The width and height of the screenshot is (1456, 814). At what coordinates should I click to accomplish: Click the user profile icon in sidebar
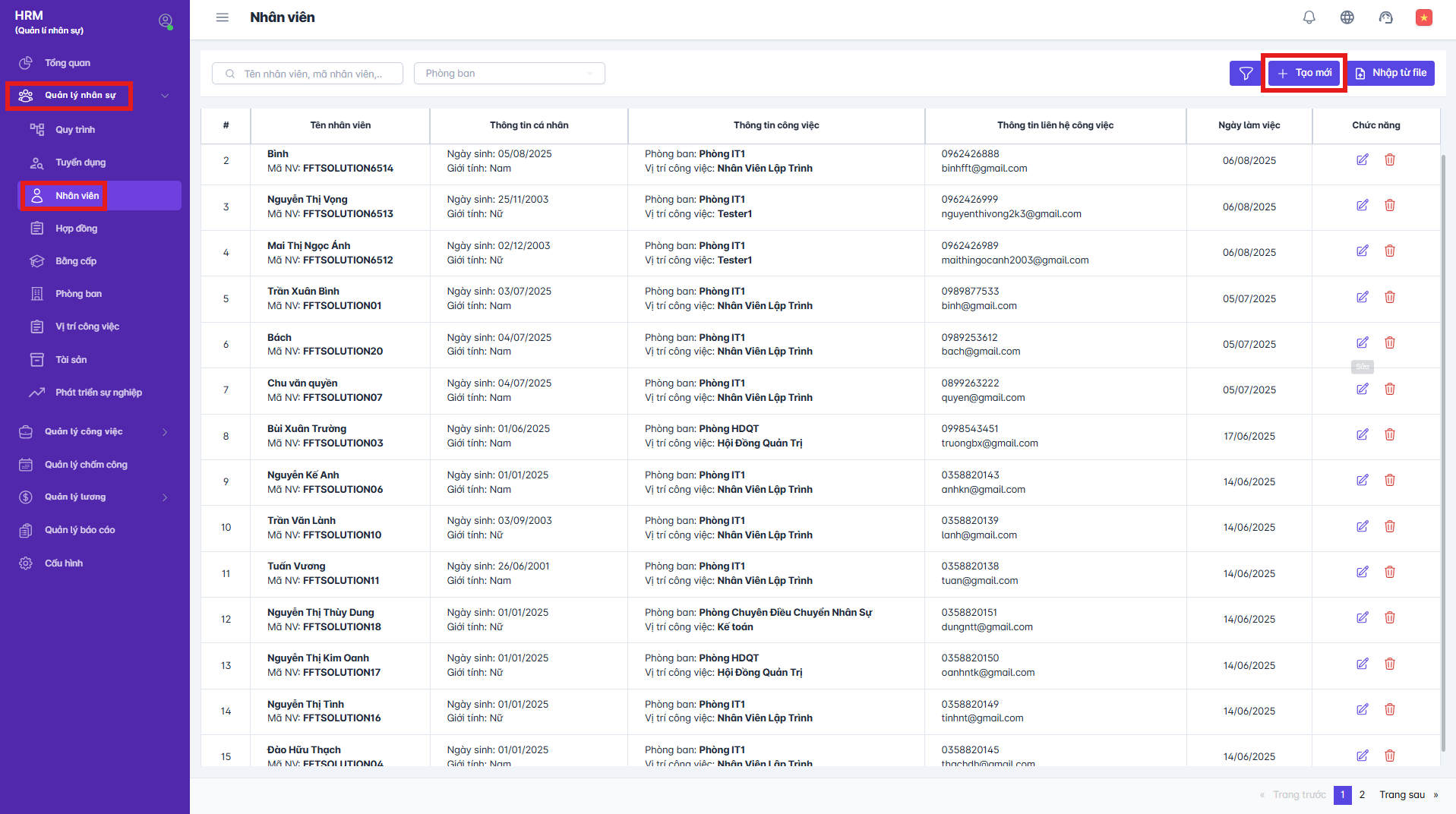click(x=165, y=21)
